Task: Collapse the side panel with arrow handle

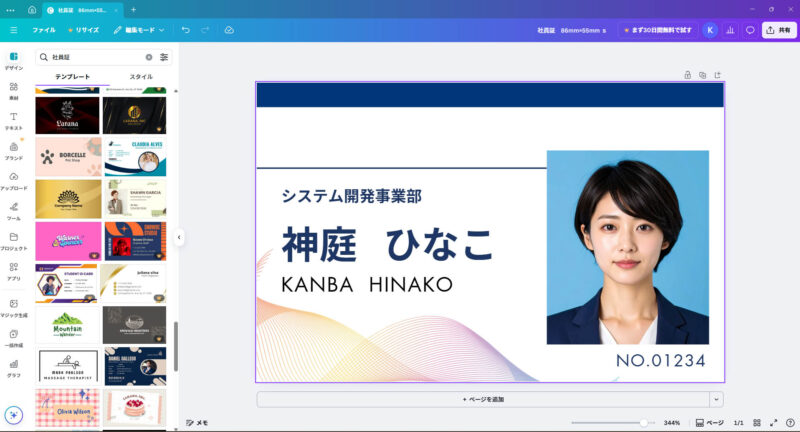Action: click(178, 237)
